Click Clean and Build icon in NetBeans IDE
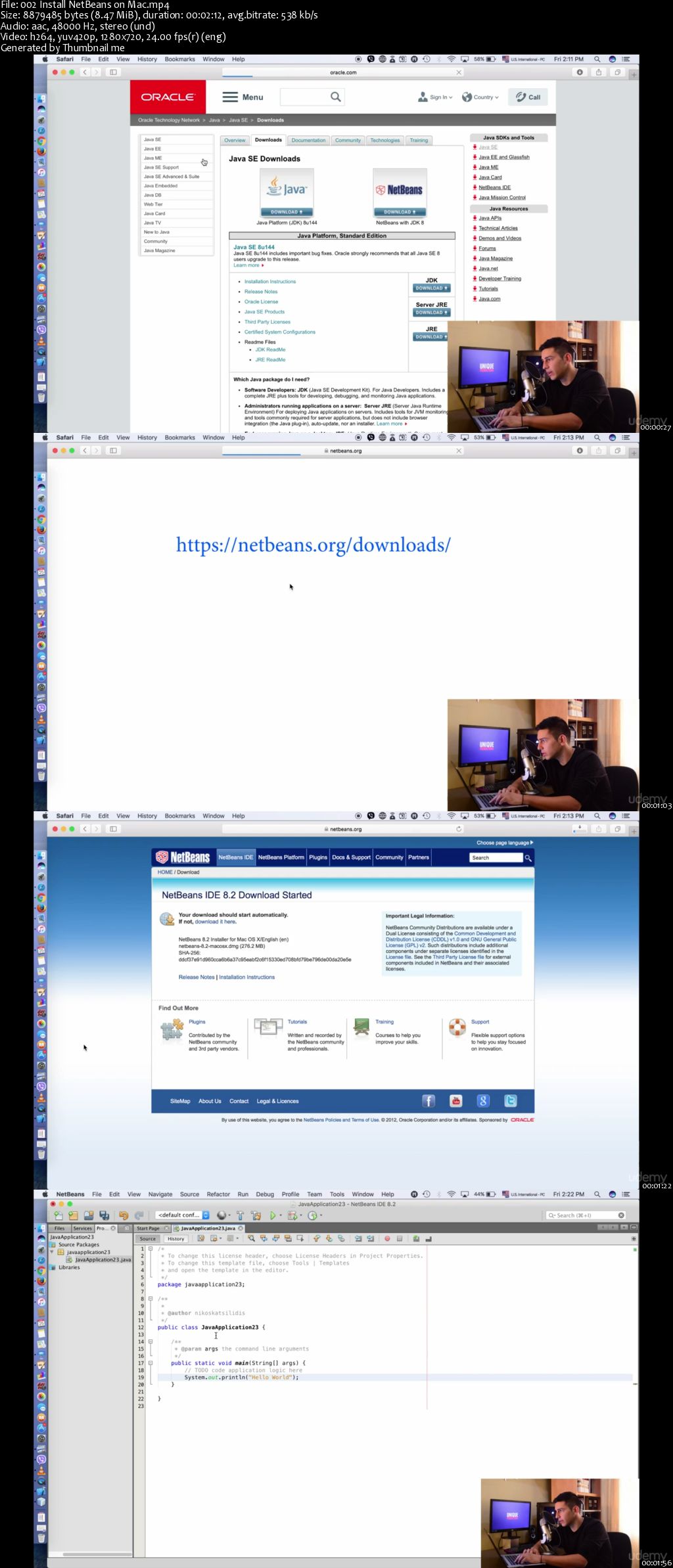Screen dimensions: 673x1568 pos(256,1215)
